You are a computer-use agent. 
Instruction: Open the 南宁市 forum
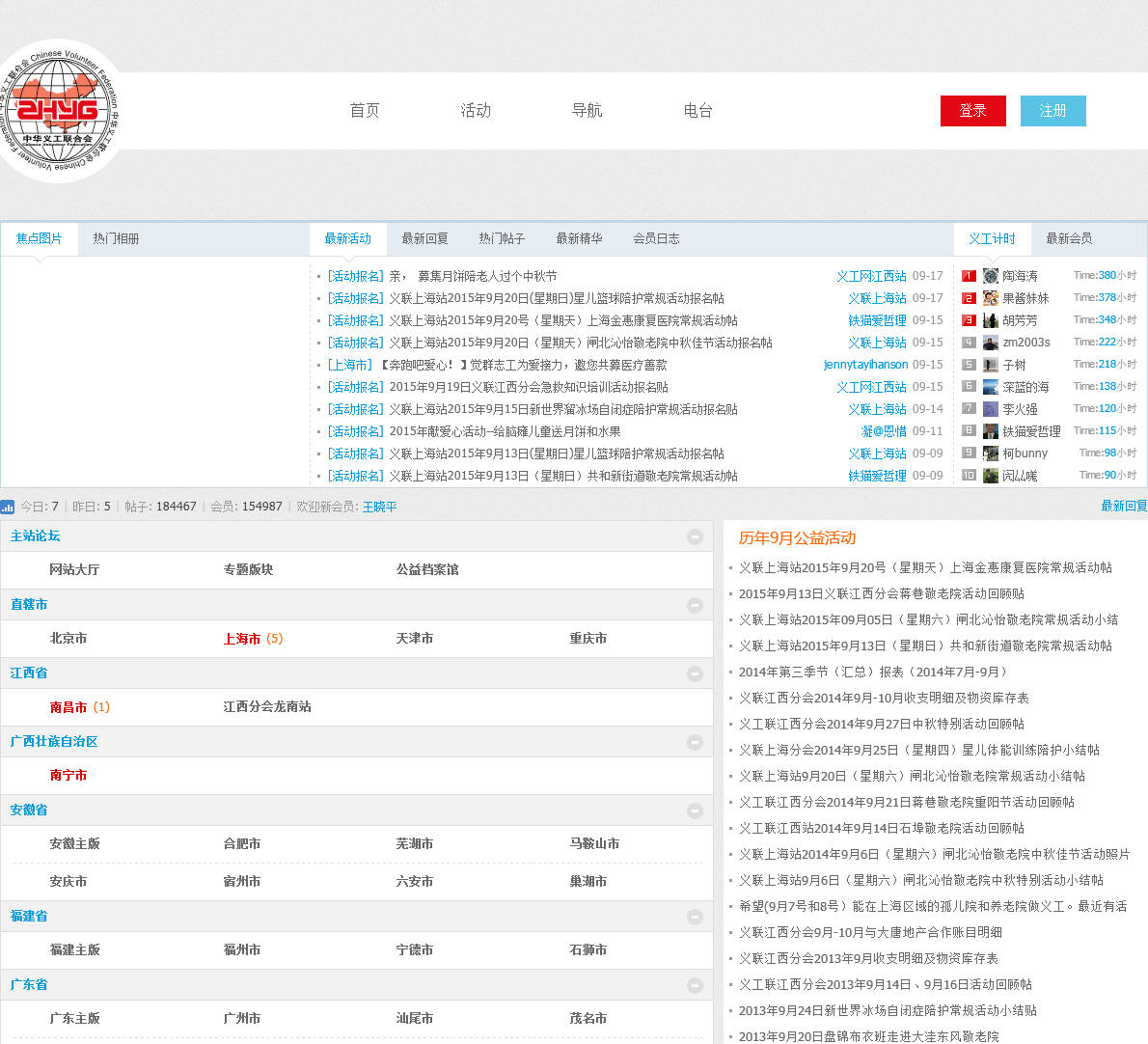pos(68,776)
